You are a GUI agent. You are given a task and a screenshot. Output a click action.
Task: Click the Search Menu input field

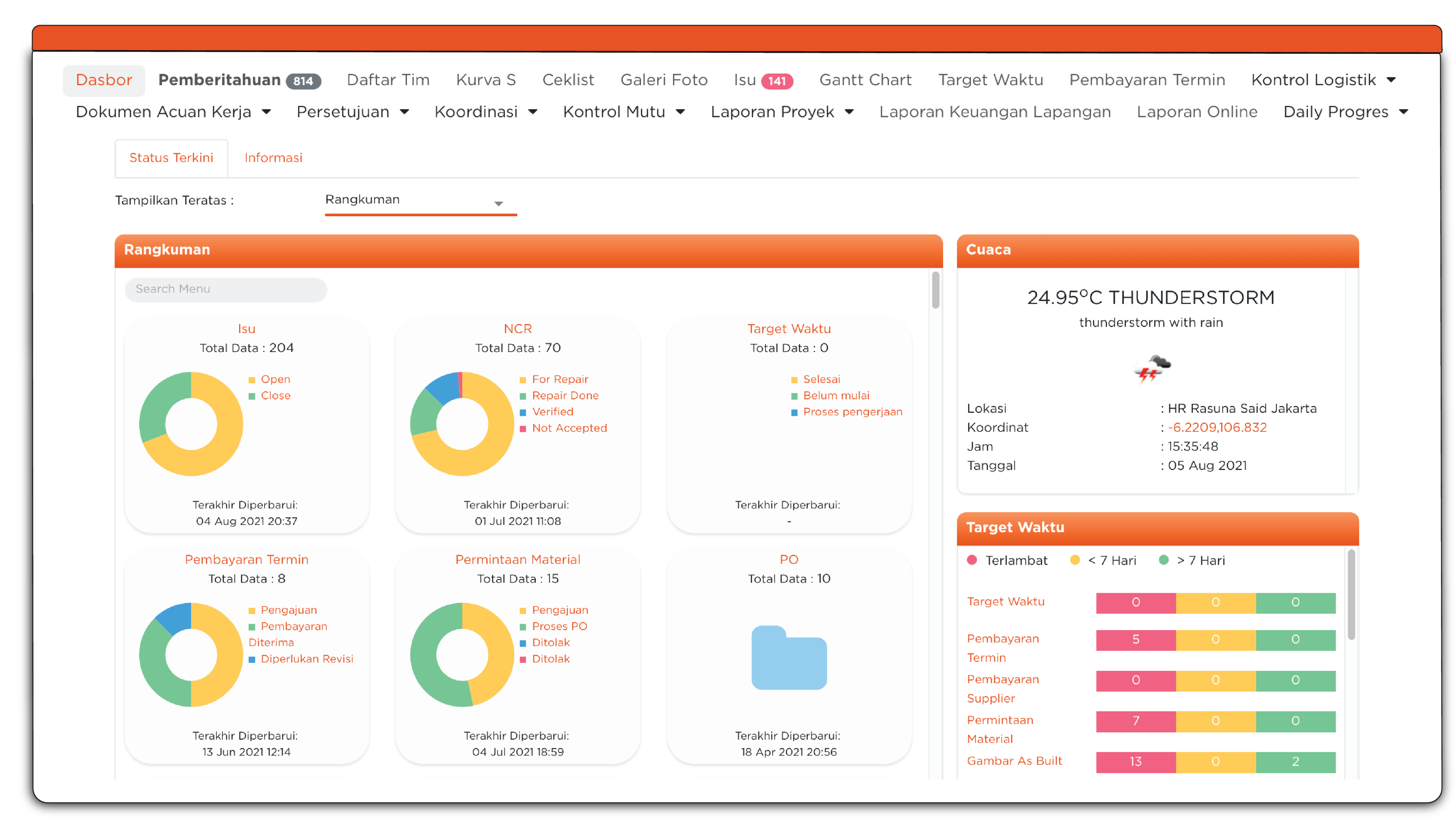(x=226, y=289)
